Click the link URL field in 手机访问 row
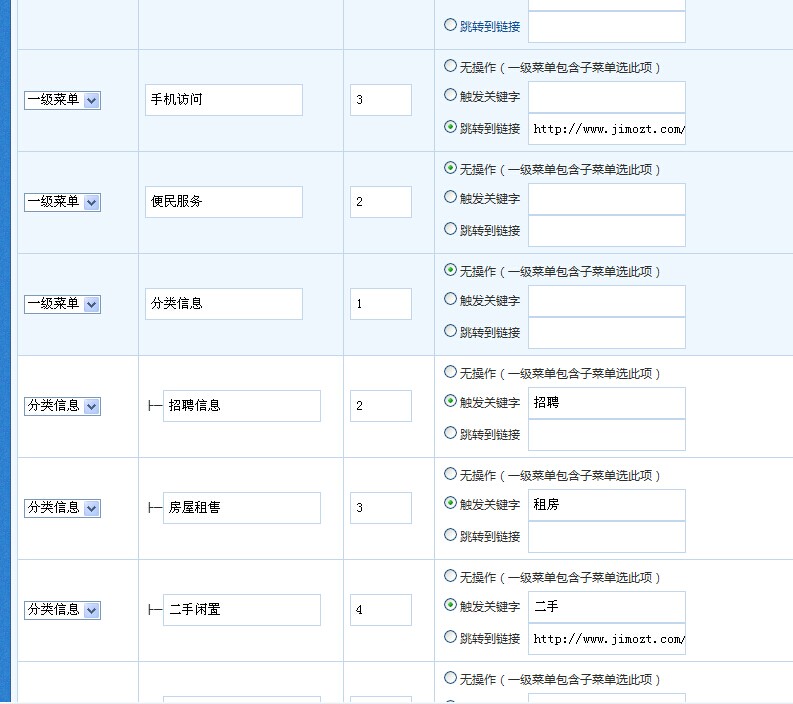The height and width of the screenshot is (704, 793). pos(606,129)
